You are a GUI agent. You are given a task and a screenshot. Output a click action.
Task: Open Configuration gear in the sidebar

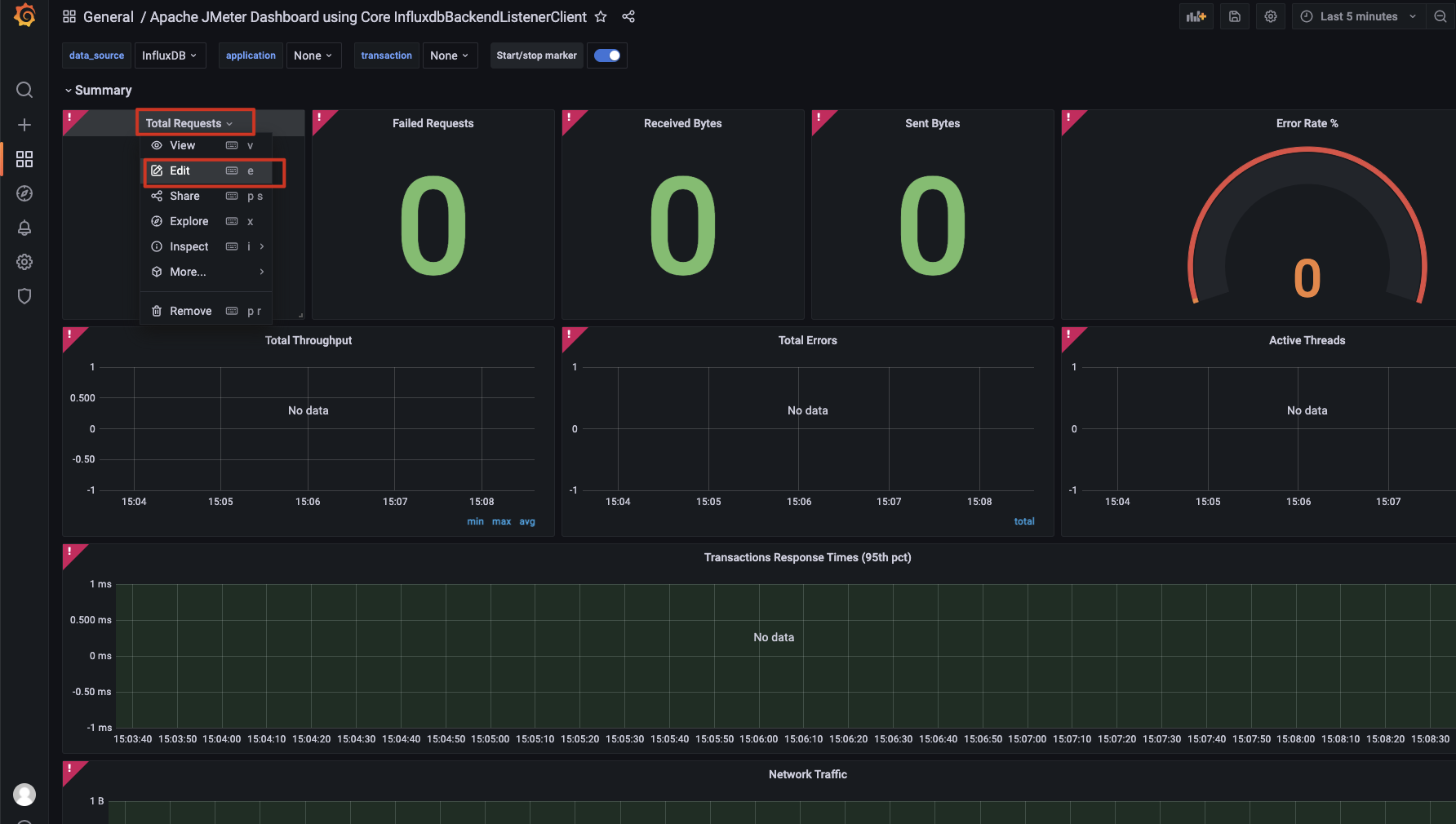pyautogui.click(x=24, y=262)
